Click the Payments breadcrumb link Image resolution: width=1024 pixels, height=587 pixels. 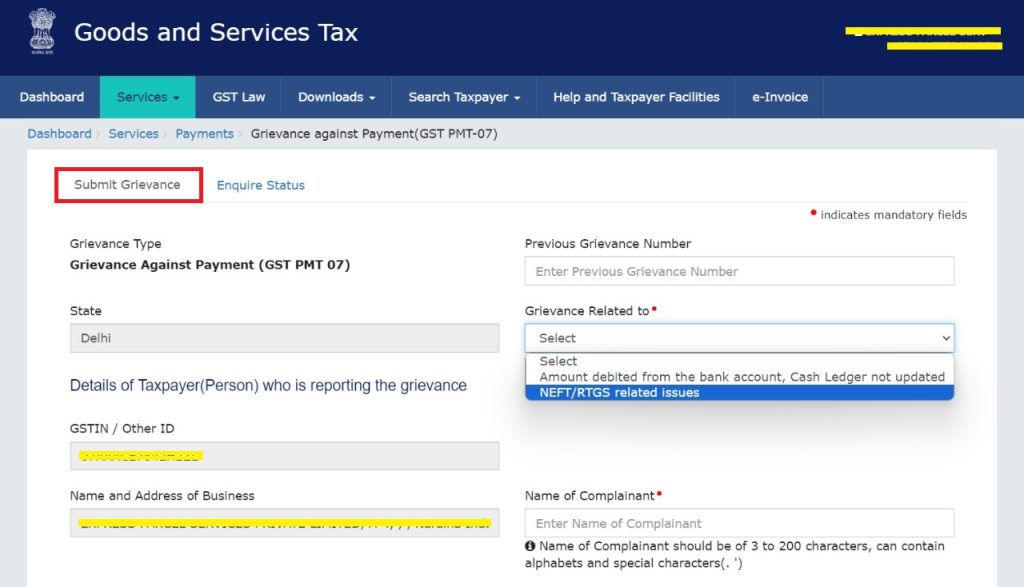[204, 134]
